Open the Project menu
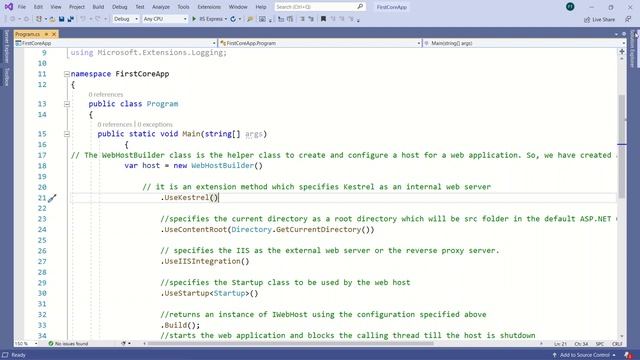 77,7
